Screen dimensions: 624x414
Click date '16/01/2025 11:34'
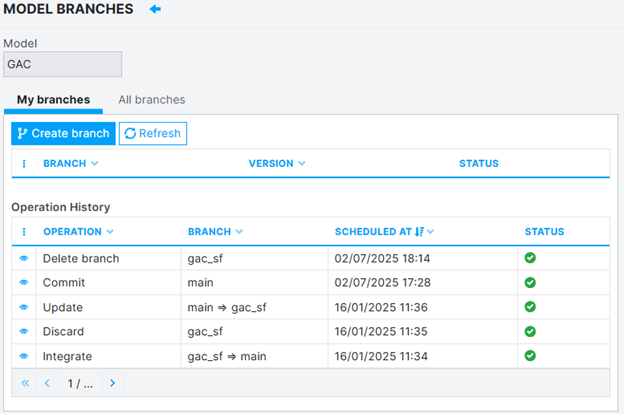(x=381, y=356)
